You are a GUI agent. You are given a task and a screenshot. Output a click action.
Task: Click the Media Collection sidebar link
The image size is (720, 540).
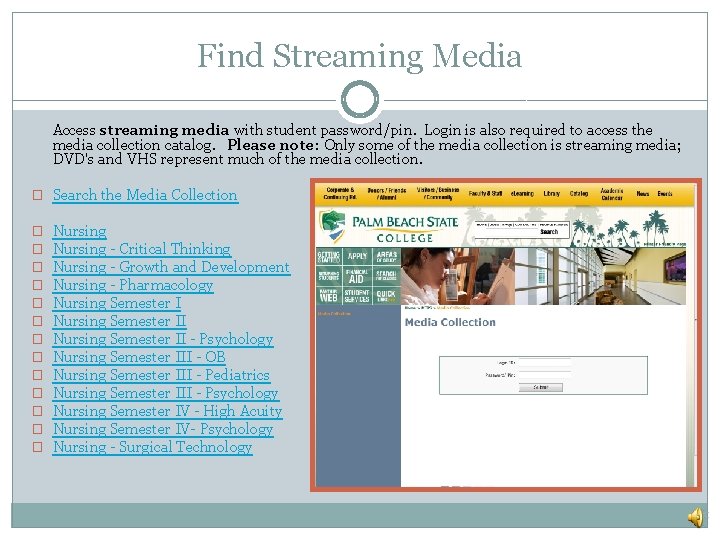tap(334, 314)
